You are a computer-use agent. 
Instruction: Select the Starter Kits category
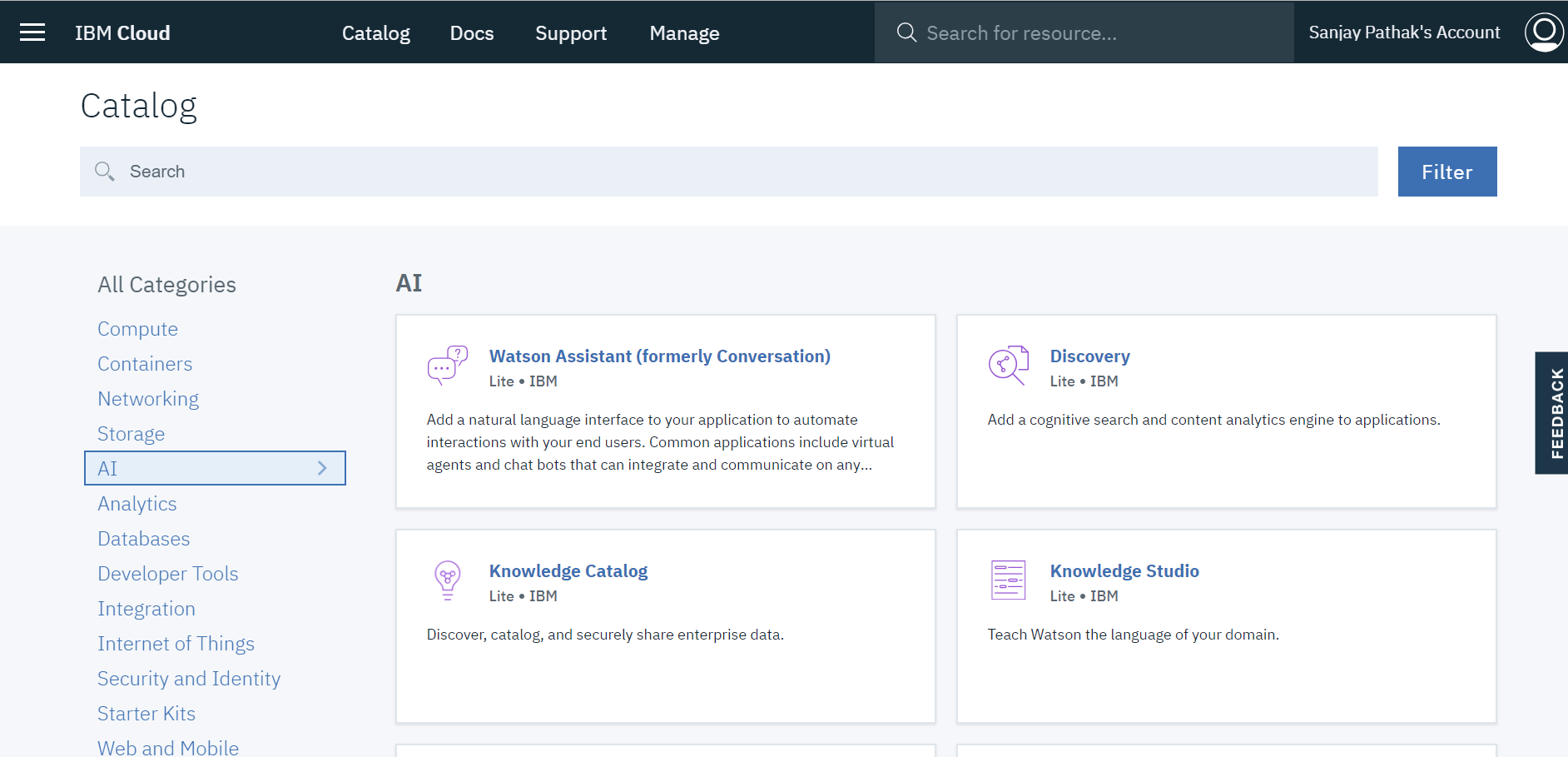coord(146,714)
